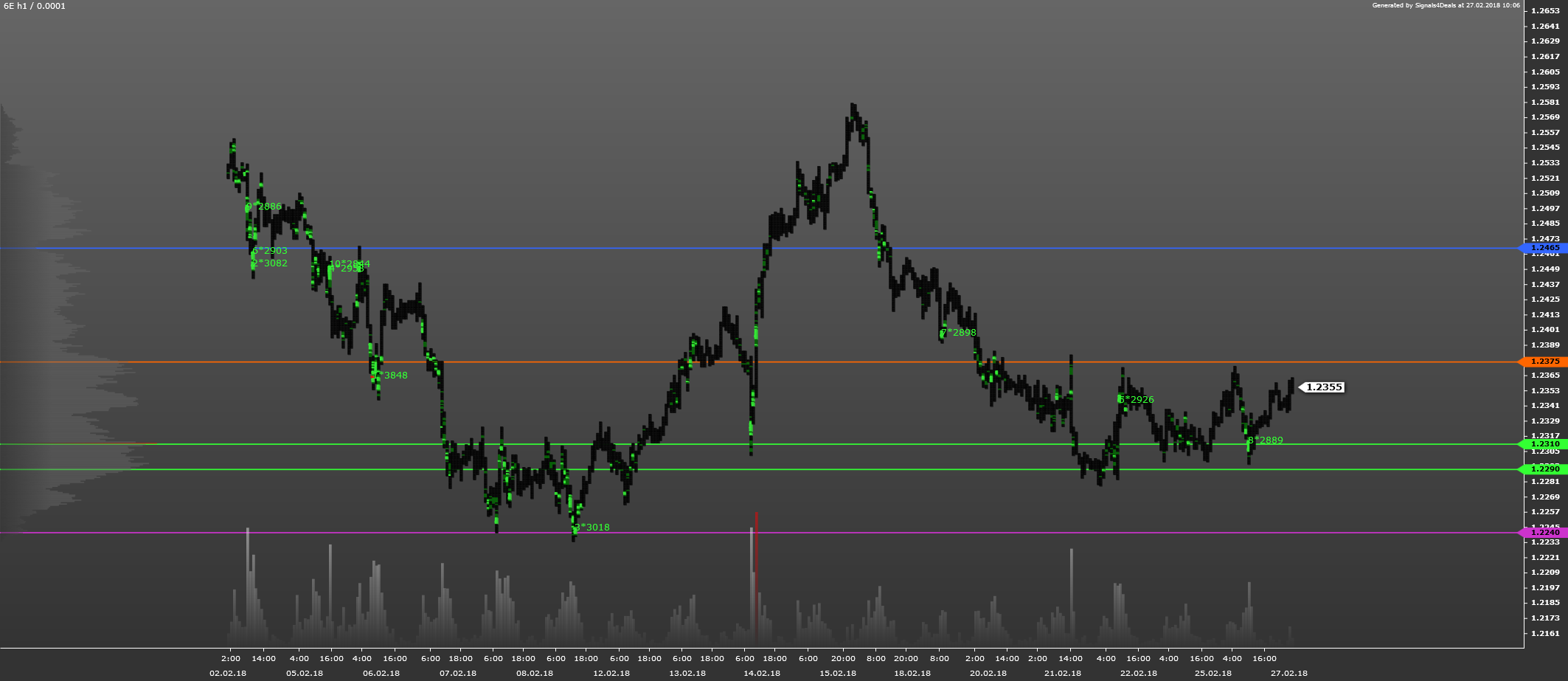This screenshot has width=1568, height=681.
Task: Select the green 1.2290 level marker
Action: point(1544,469)
